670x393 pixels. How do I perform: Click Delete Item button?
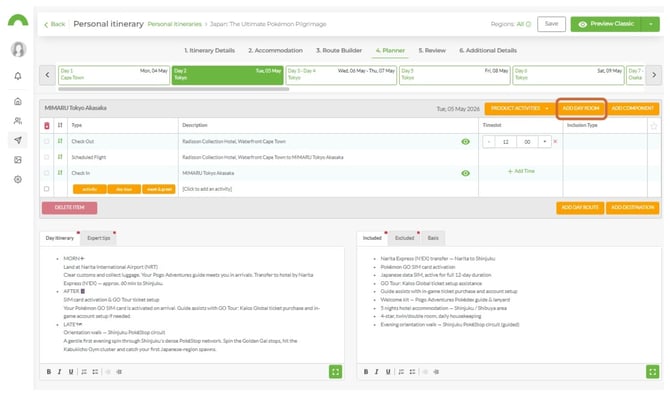pos(70,208)
